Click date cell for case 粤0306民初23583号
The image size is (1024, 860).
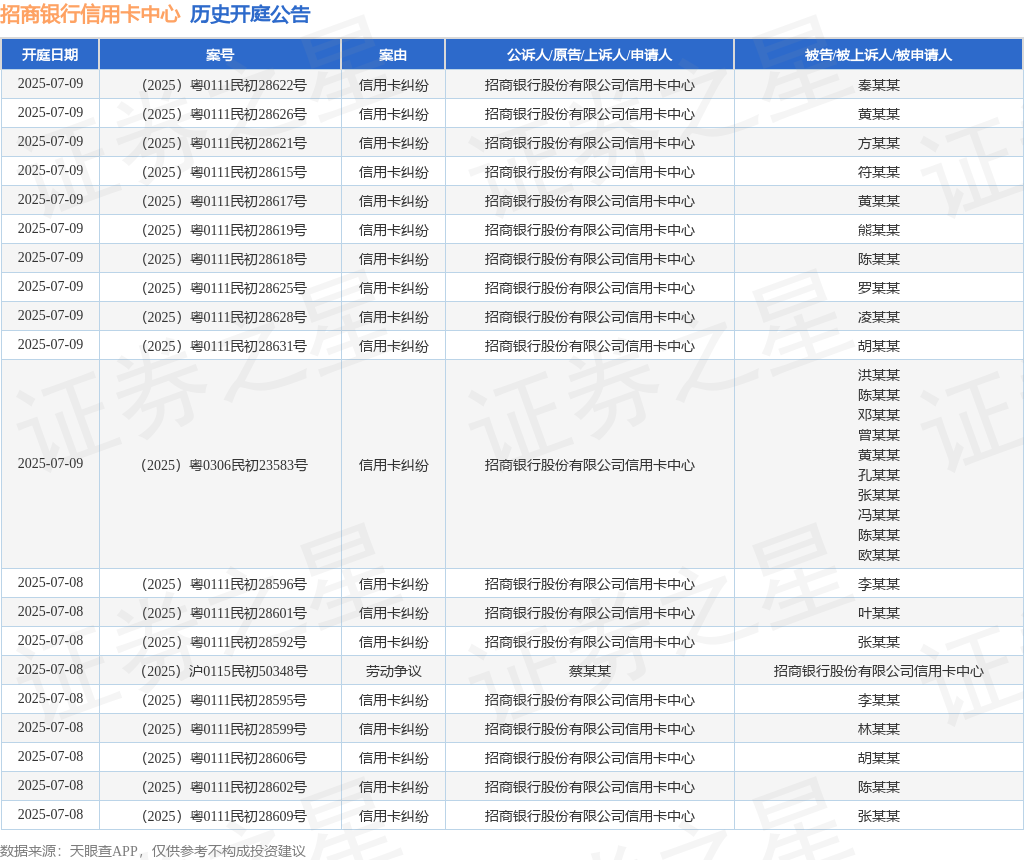pyautogui.click(x=50, y=464)
